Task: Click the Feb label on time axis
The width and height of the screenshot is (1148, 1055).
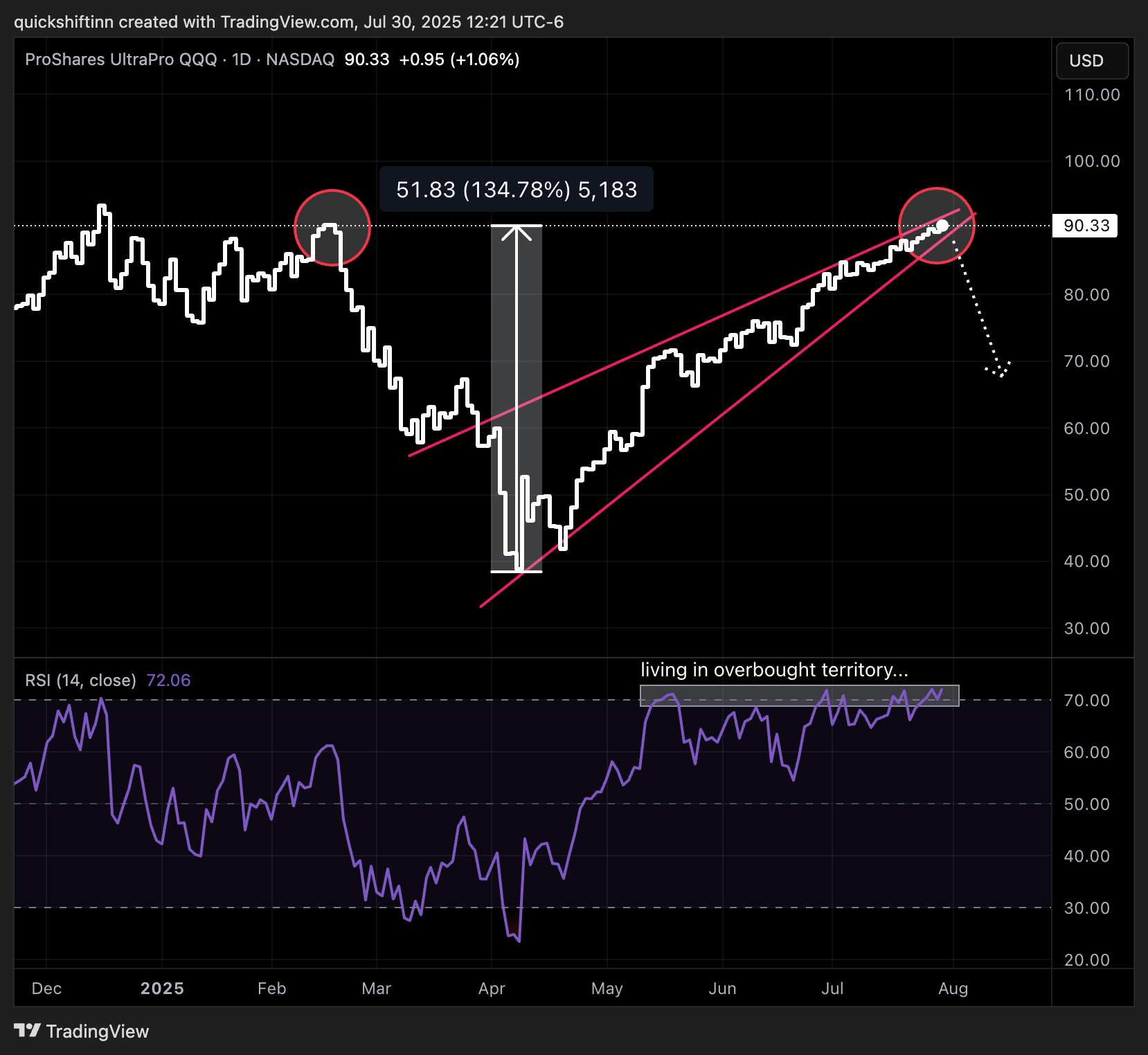Action: [x=271, y=989]
